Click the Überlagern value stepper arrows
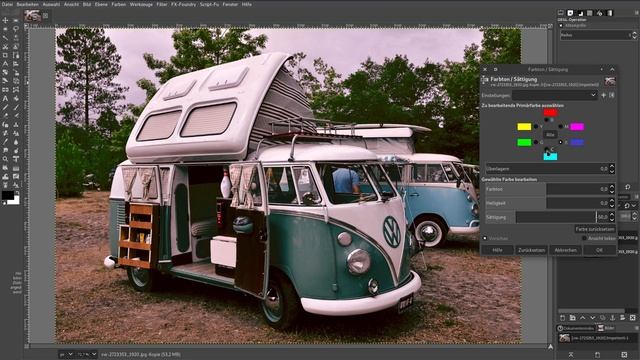This screenshot has height=360, width=640. pyautogui.click(x=611, y=169)
